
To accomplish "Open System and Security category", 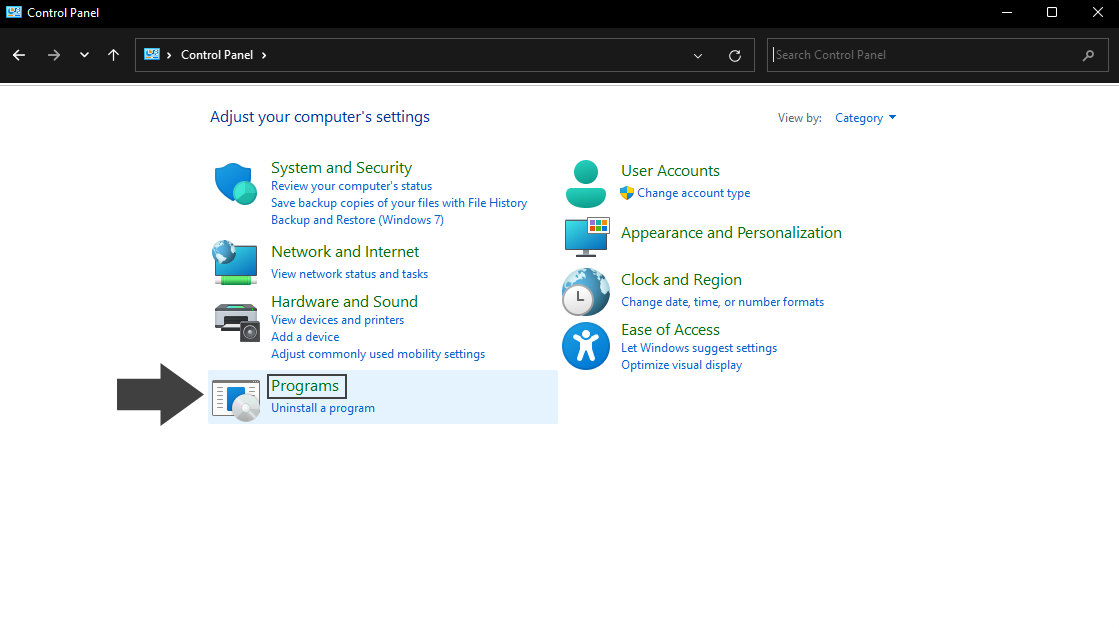I will [341, 168].
